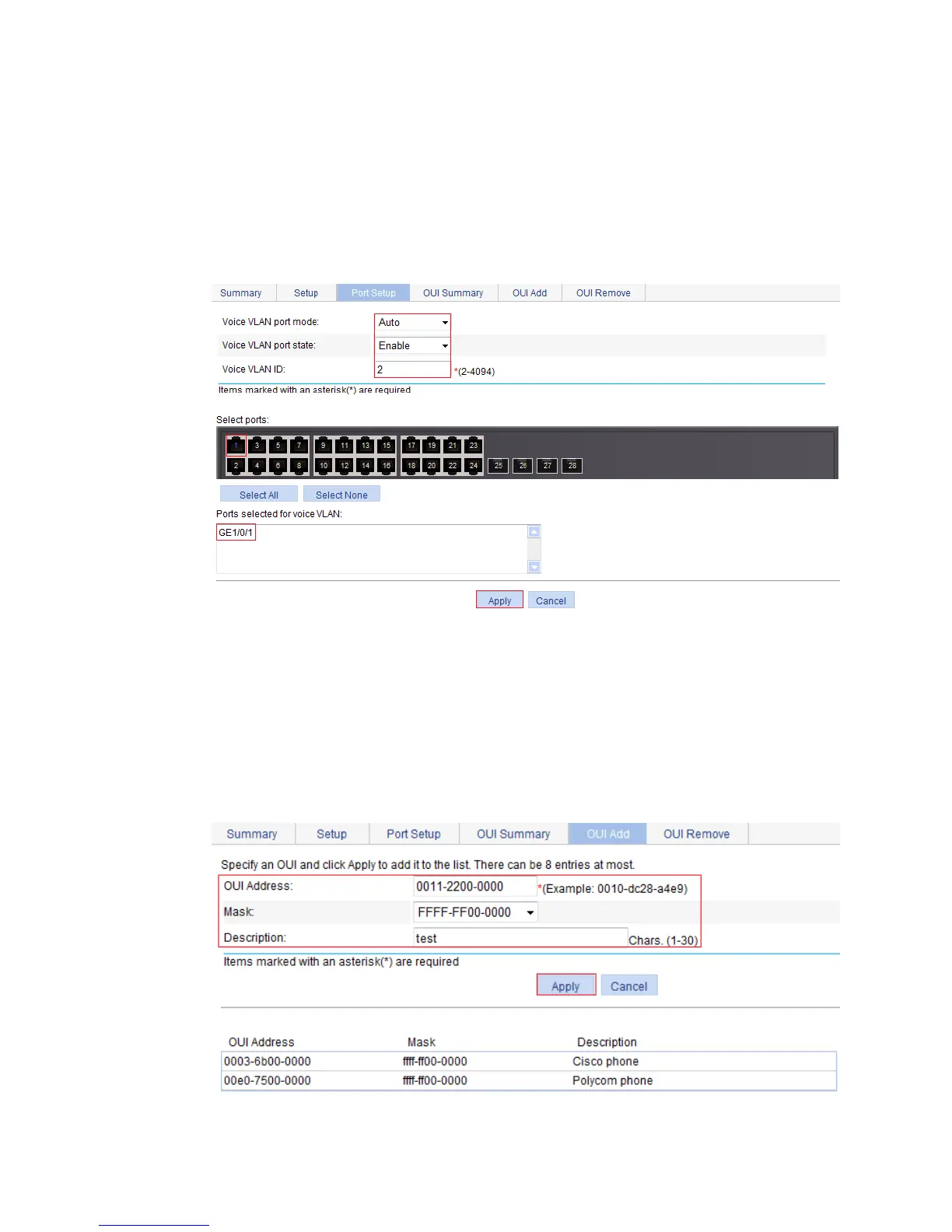Open Summary tab in the OUI Add page
Image resolution: width=952 pixels, height=1232 pixels.
click(x=252, y=834)
